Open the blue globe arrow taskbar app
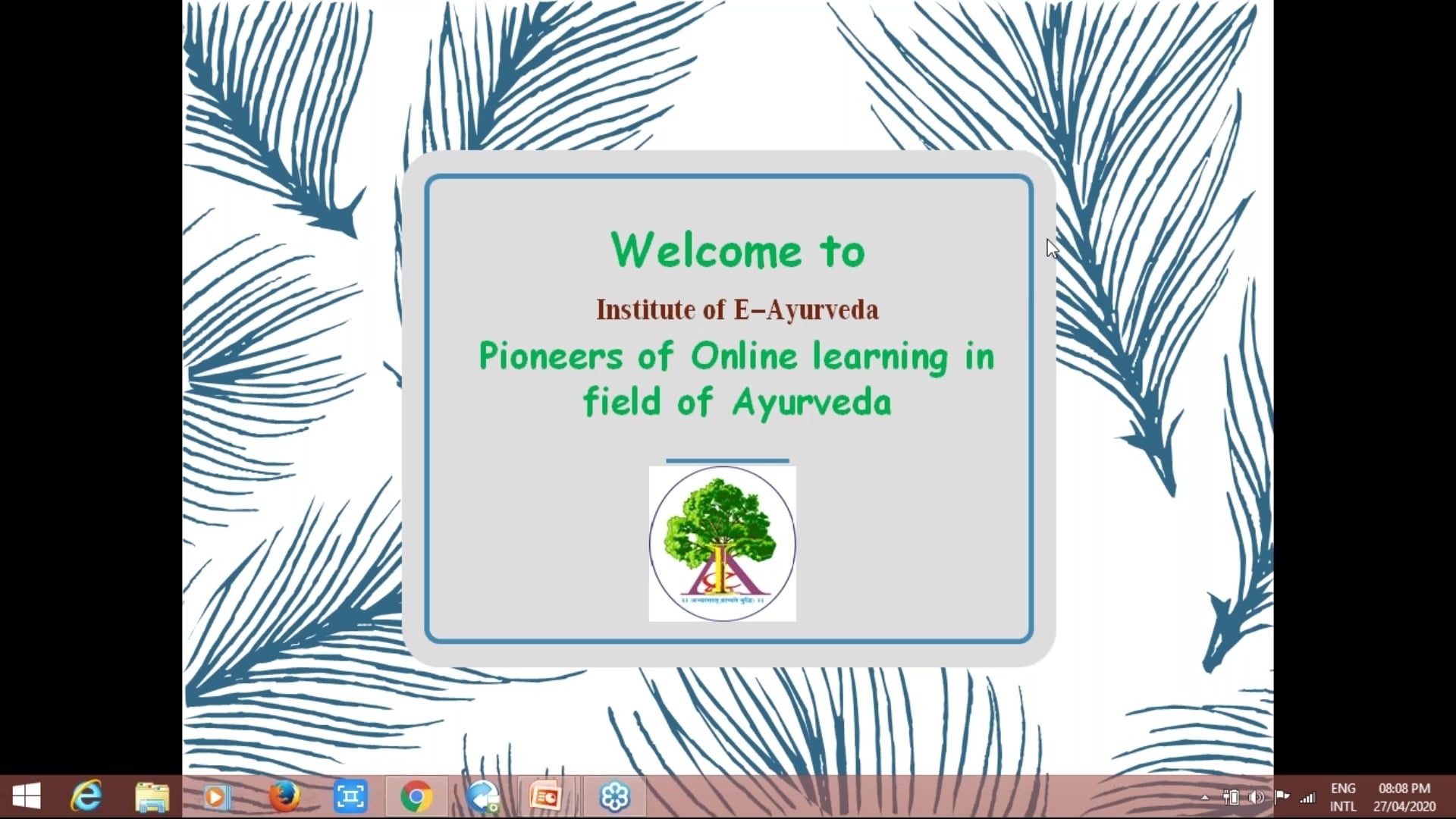The image size is (1456, 819). (x=482, y=797)
